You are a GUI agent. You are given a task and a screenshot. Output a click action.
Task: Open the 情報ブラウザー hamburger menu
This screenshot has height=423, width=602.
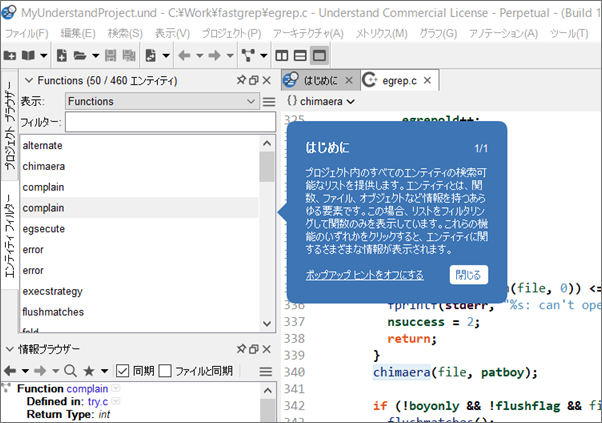(x=266, y=371)
